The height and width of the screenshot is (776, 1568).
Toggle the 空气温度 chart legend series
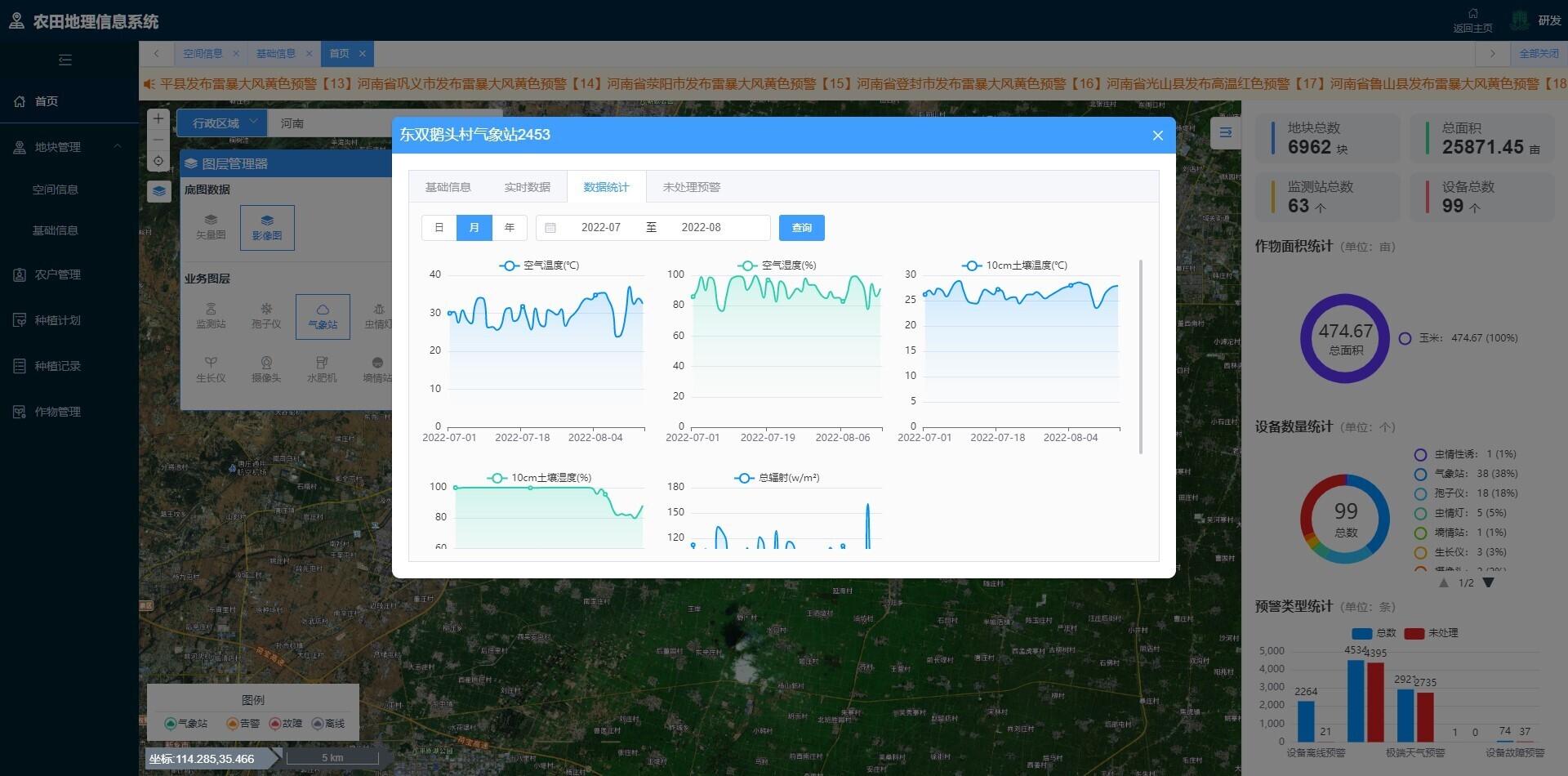[539, 265]
